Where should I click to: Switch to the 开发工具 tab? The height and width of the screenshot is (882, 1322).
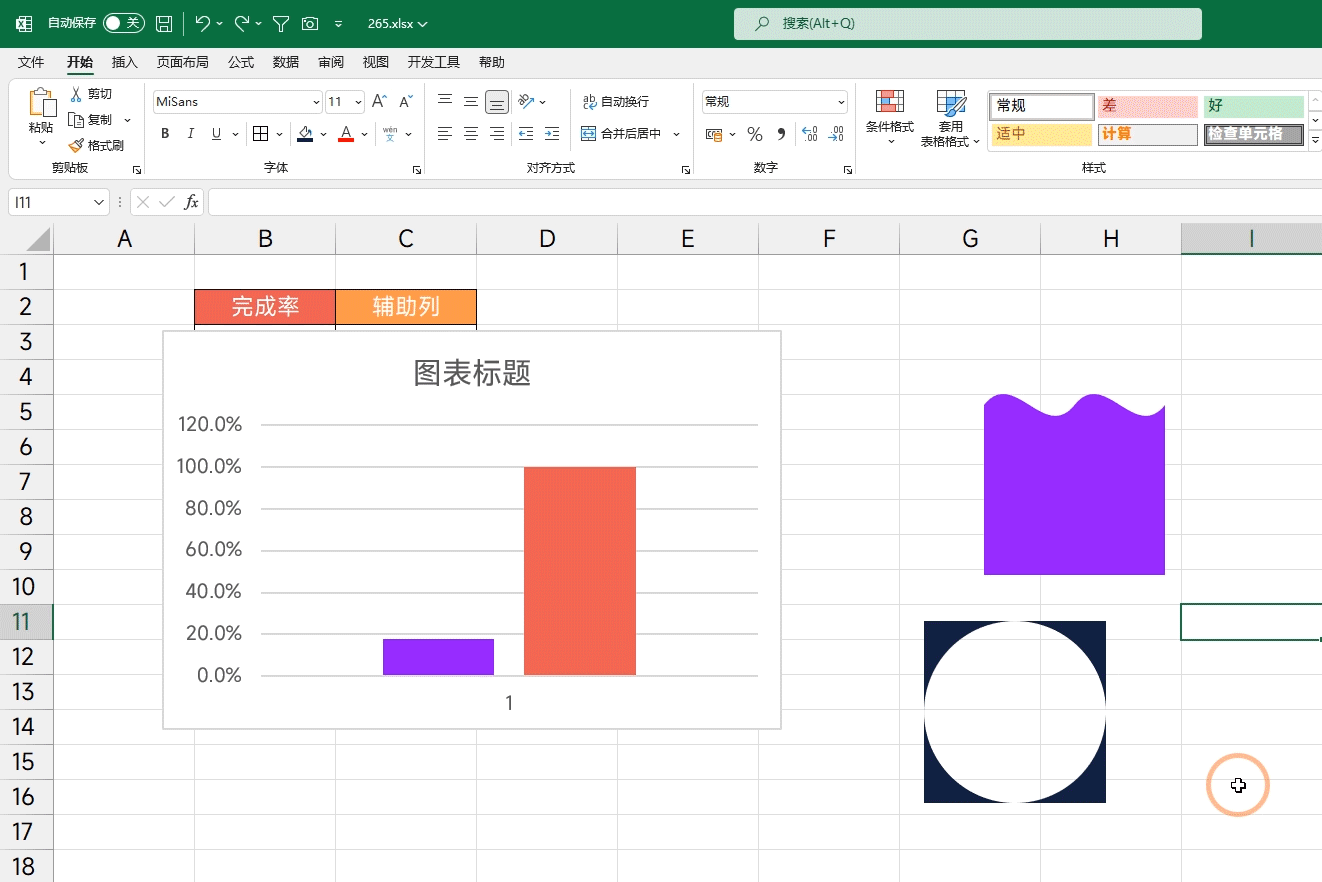click(434, 62)
